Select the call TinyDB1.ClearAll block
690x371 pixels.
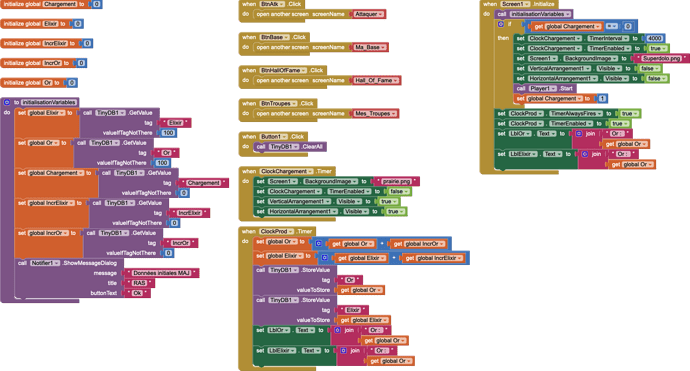click(x=290, y=147)
